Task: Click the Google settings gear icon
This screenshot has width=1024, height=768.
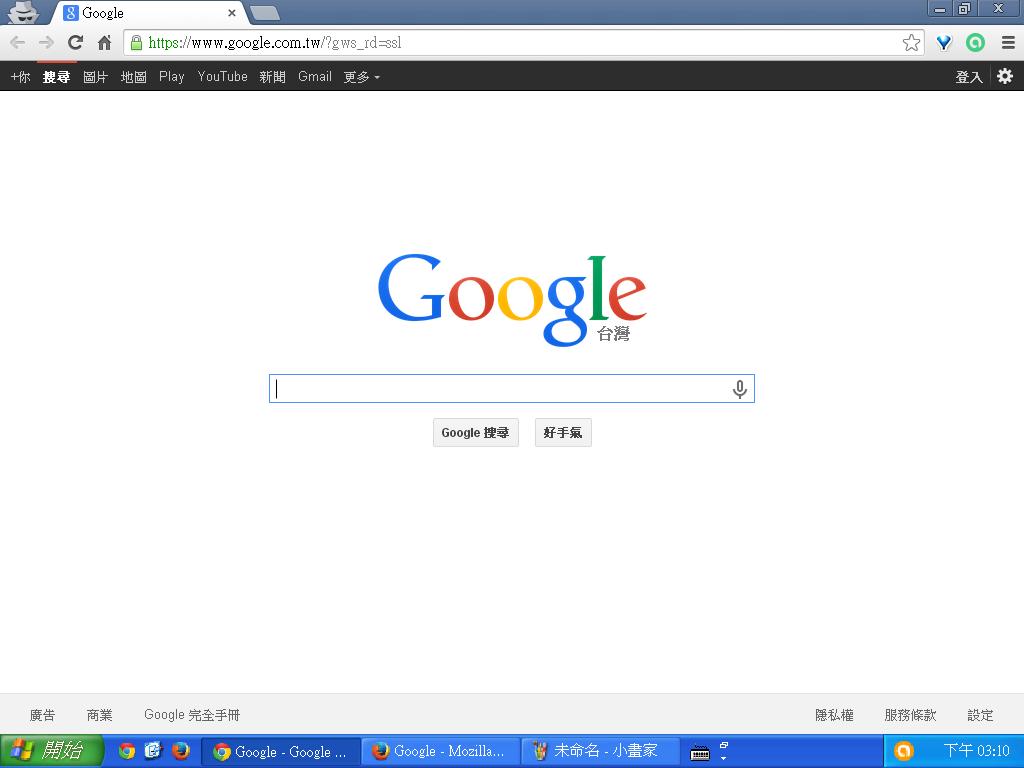Action: [x=1004, y=76]
